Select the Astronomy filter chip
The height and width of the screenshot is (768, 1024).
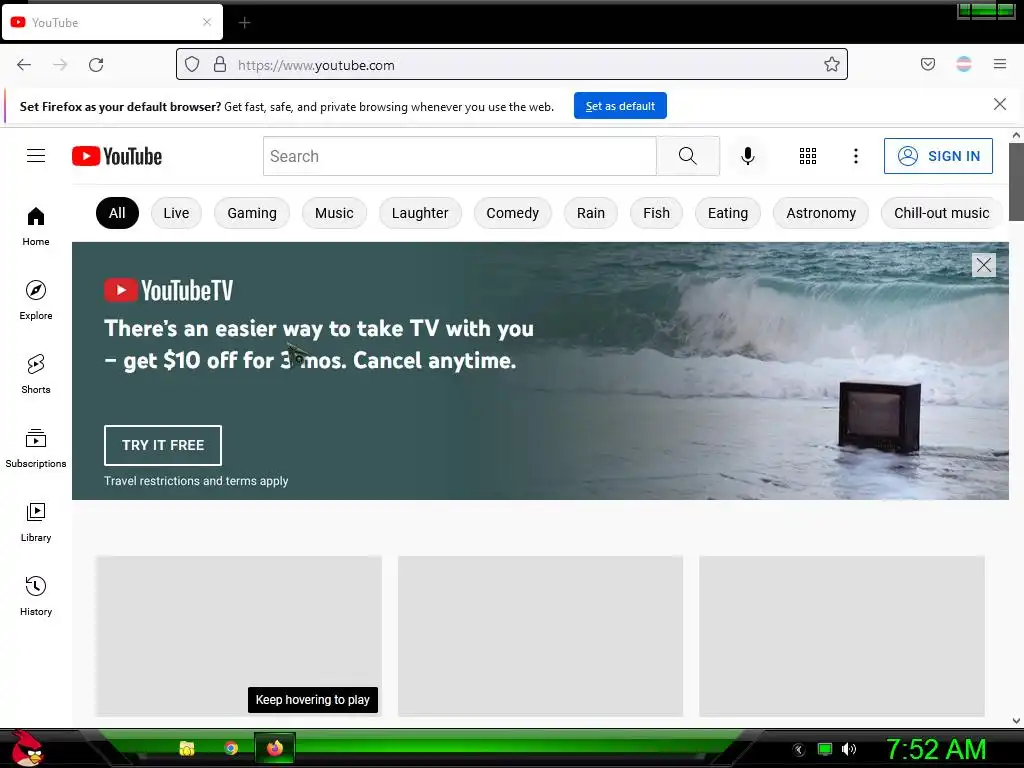[821, 213]
